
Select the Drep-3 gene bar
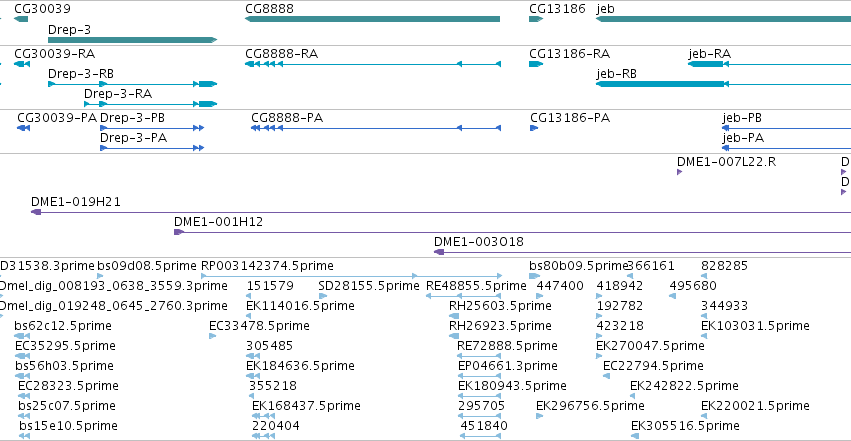[132, 40]
